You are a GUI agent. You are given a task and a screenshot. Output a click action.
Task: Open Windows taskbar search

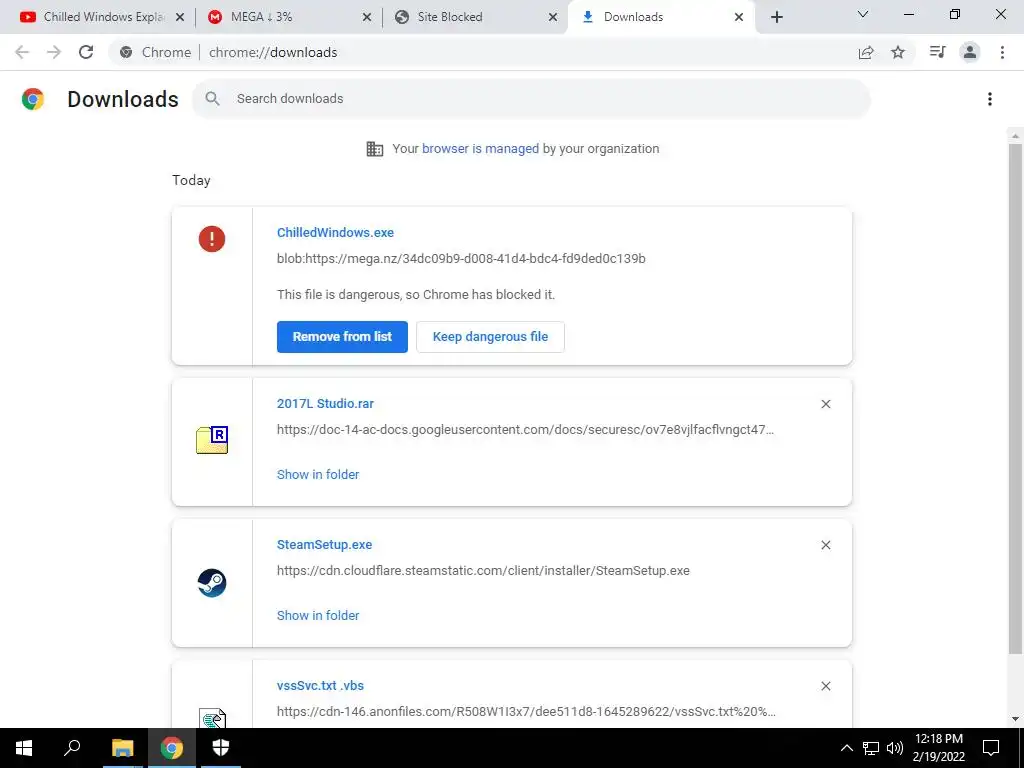[72, 748]
